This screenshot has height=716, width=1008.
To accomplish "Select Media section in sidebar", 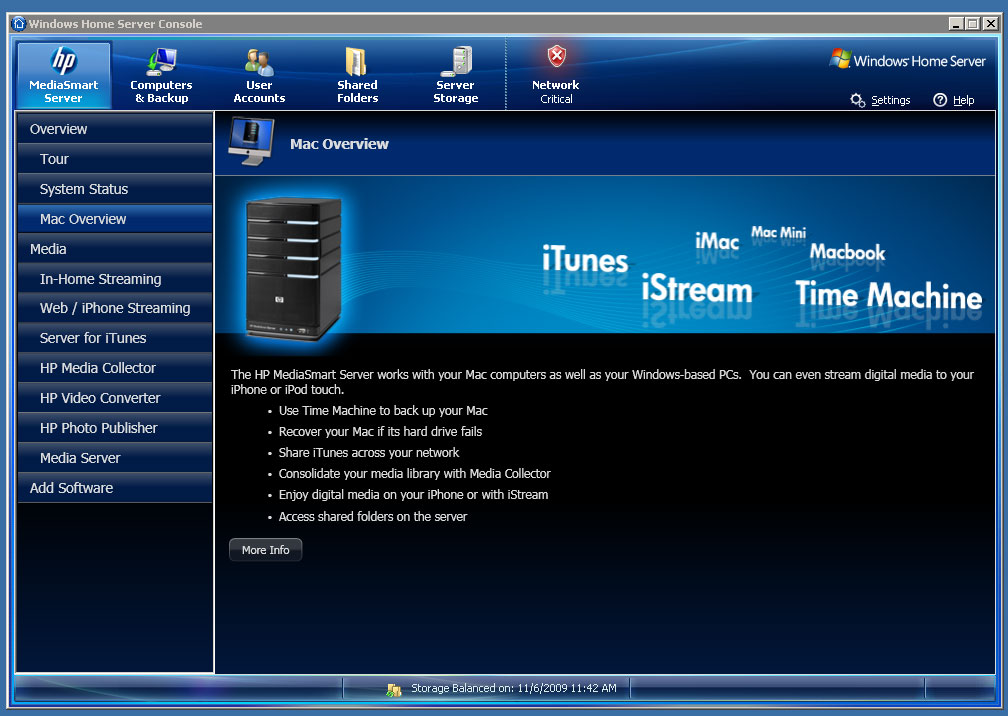I will tap(114, 249).
